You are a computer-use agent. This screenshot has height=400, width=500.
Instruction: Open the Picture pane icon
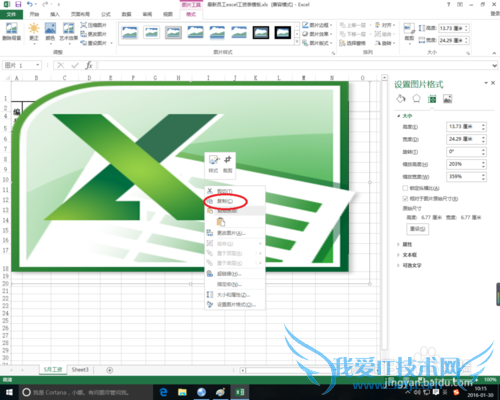click(447, 99)
